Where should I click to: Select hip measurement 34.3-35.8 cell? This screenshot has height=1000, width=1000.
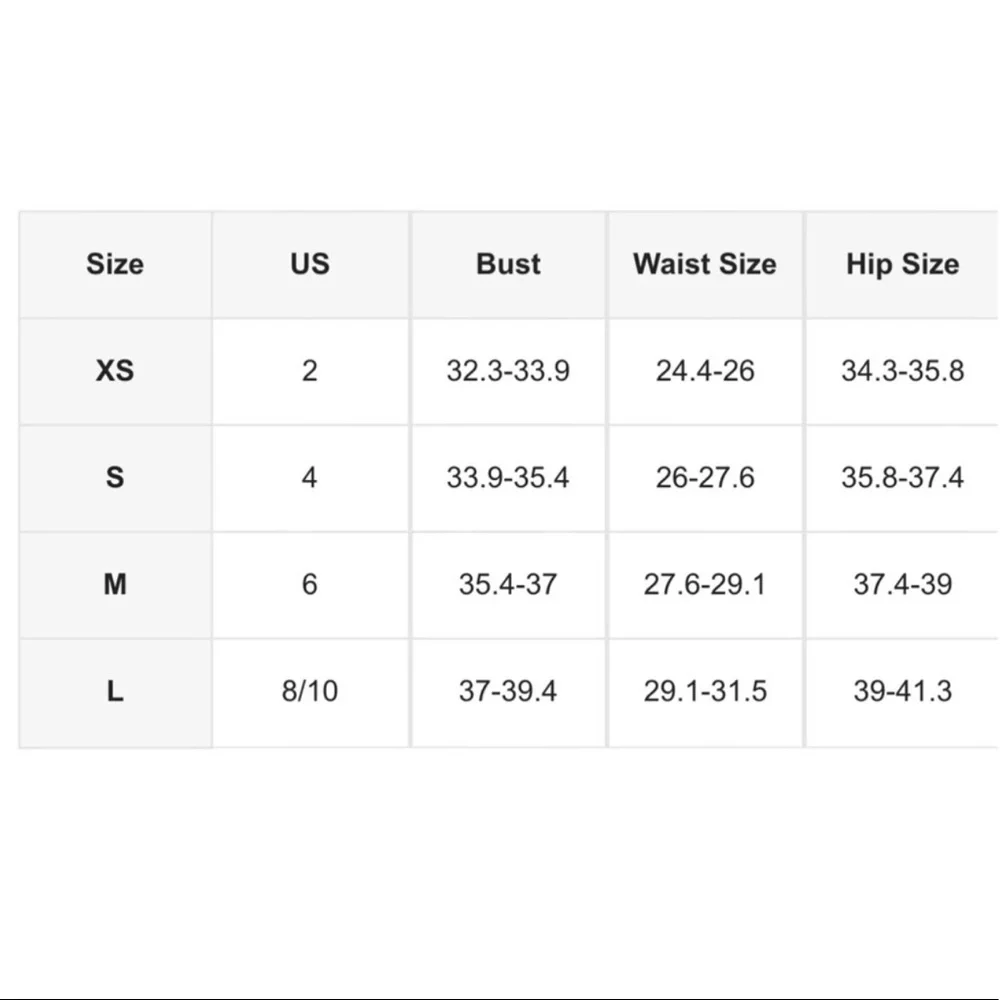(x=902, y=371)
